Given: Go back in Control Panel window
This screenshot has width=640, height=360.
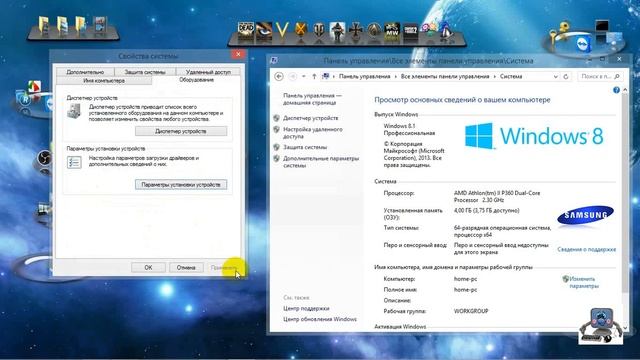Looking at the screenshot, I should [279, 76].
